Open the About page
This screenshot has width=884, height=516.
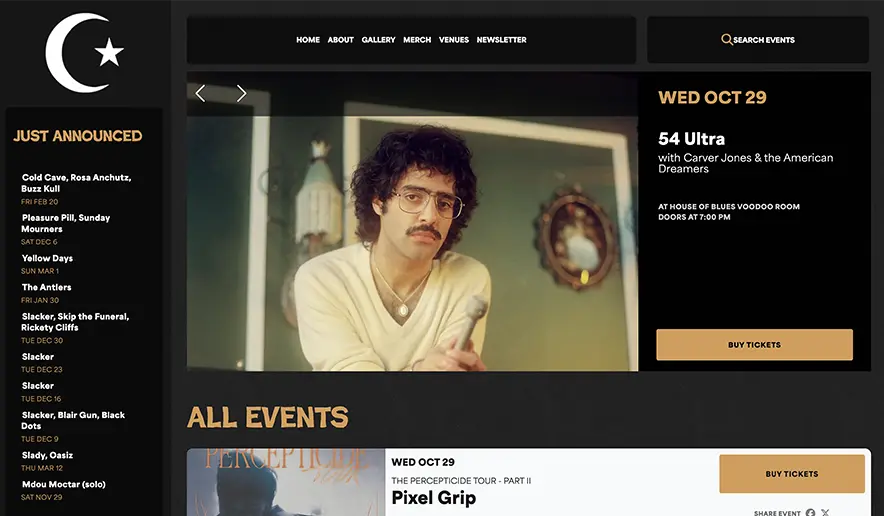tap(341, 39)
